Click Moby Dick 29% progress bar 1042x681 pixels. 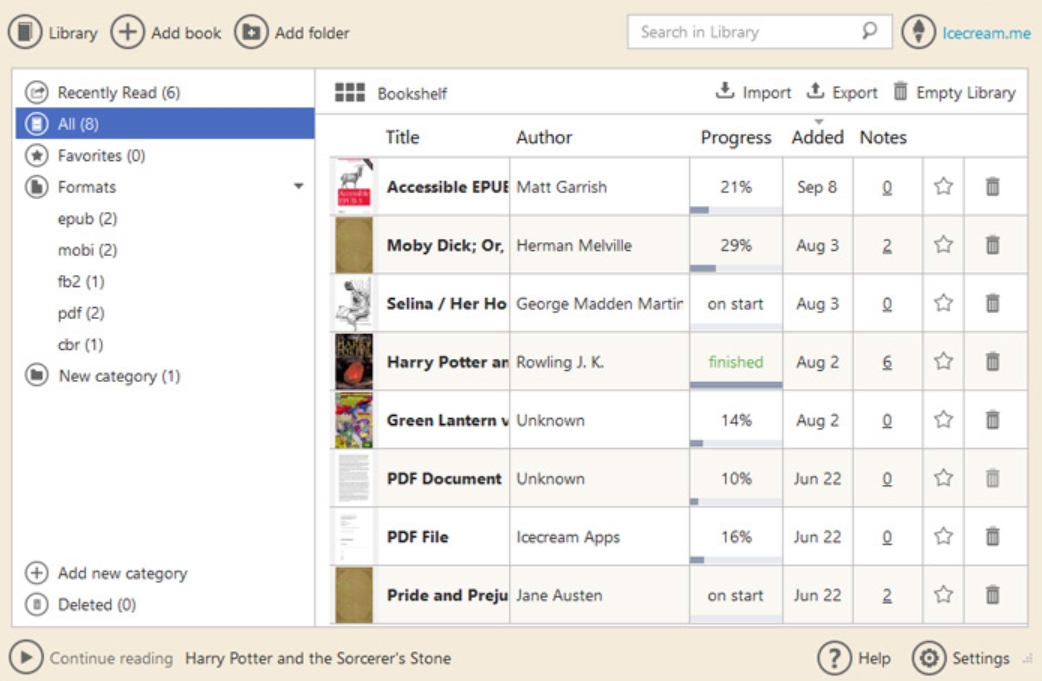(736, 268)
